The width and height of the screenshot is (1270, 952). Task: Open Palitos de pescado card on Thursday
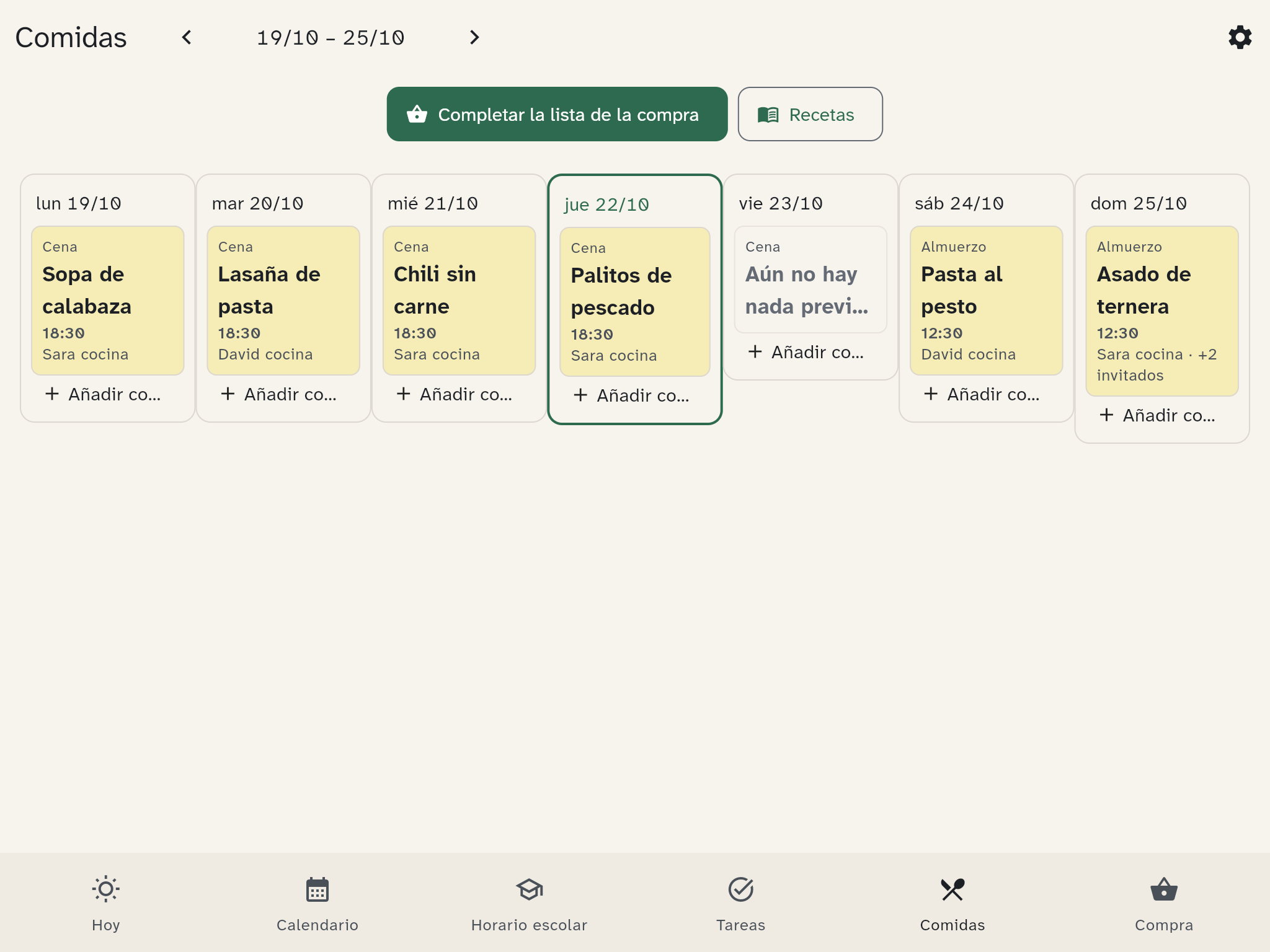(635, 302)
